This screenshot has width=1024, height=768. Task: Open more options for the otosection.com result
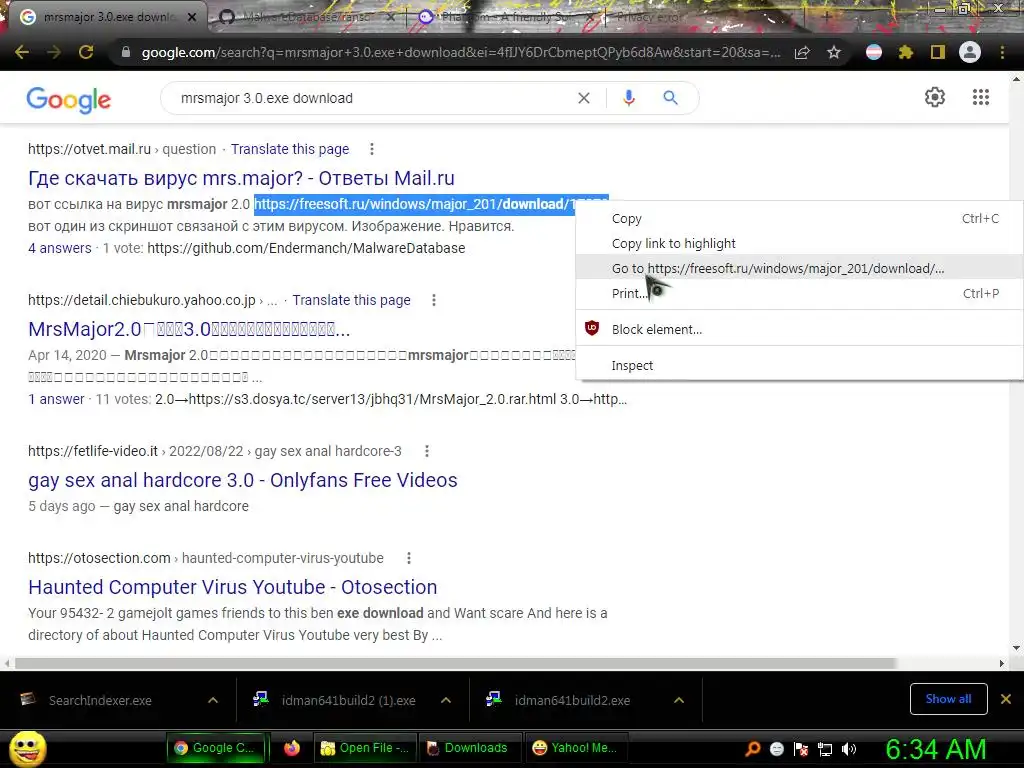click(409, 558)
